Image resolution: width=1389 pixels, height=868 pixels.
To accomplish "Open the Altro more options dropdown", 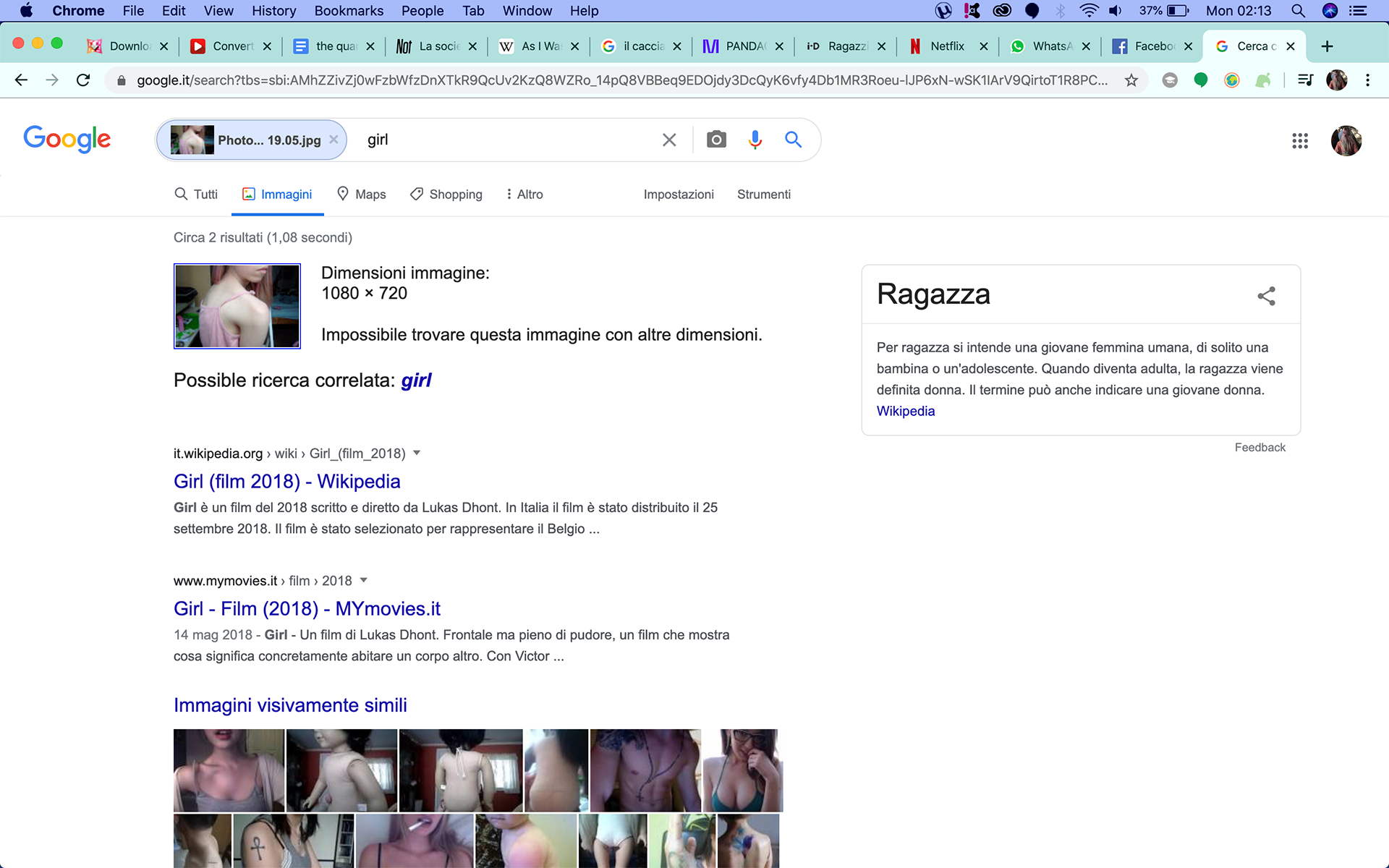I will pyautogui.click(x=524, y=194).
